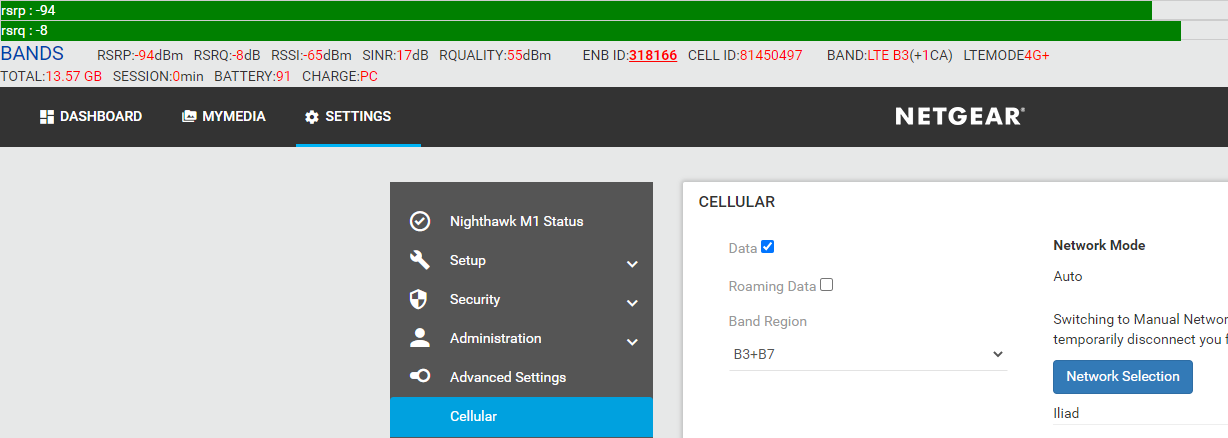Click the BANDS label
The width and height of the screenshot is (1228, 438).
(x=33, y=54)
